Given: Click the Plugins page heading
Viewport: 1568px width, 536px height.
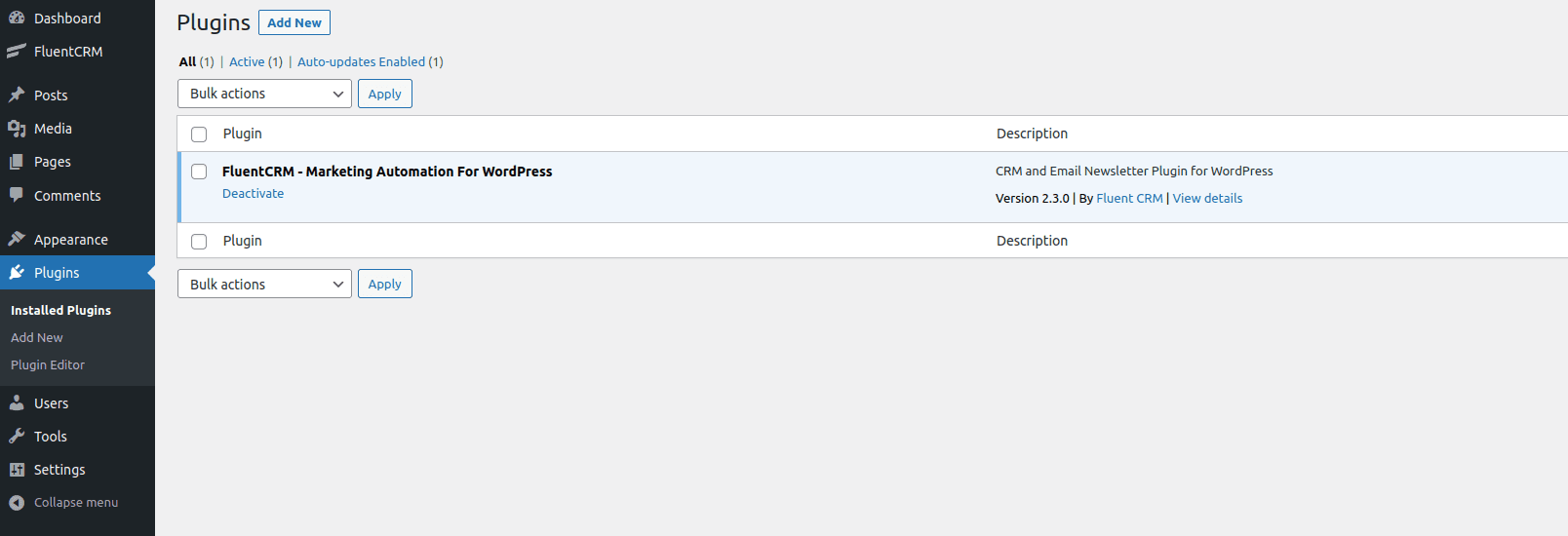Looking at the screenshot, I should [x=214, y=22].
